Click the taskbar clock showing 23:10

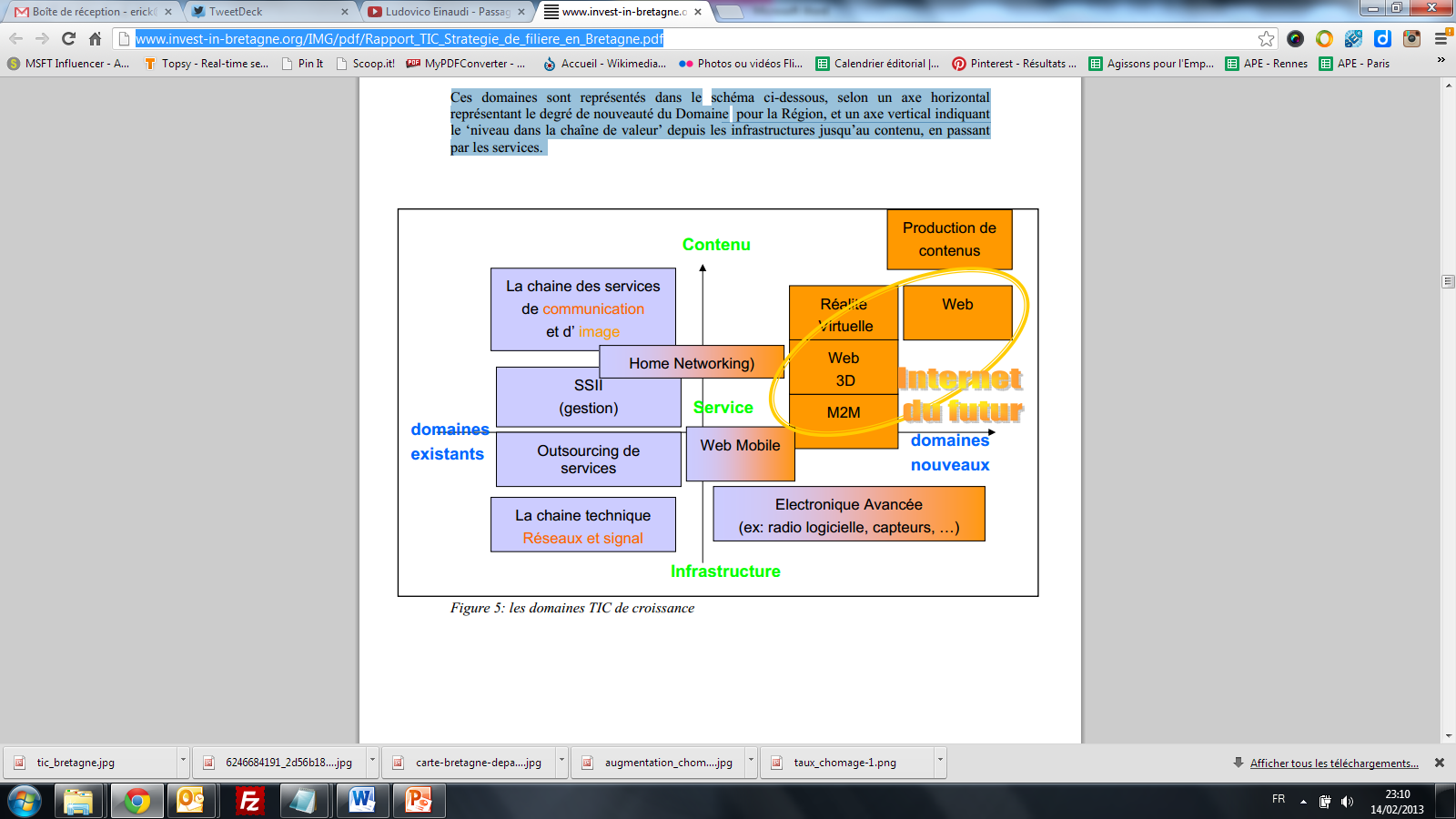tap(1397, 802)
